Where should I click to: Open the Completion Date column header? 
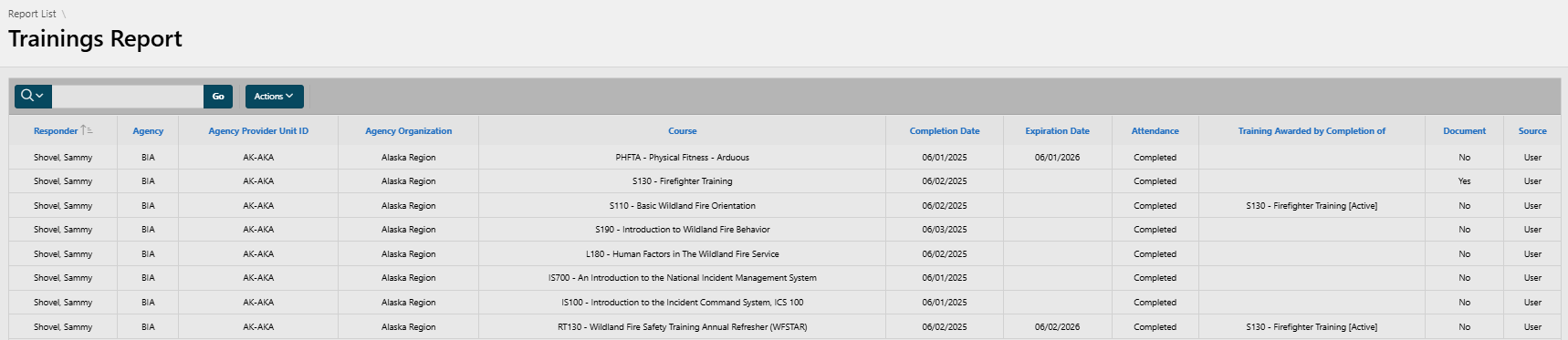[945, 131]
